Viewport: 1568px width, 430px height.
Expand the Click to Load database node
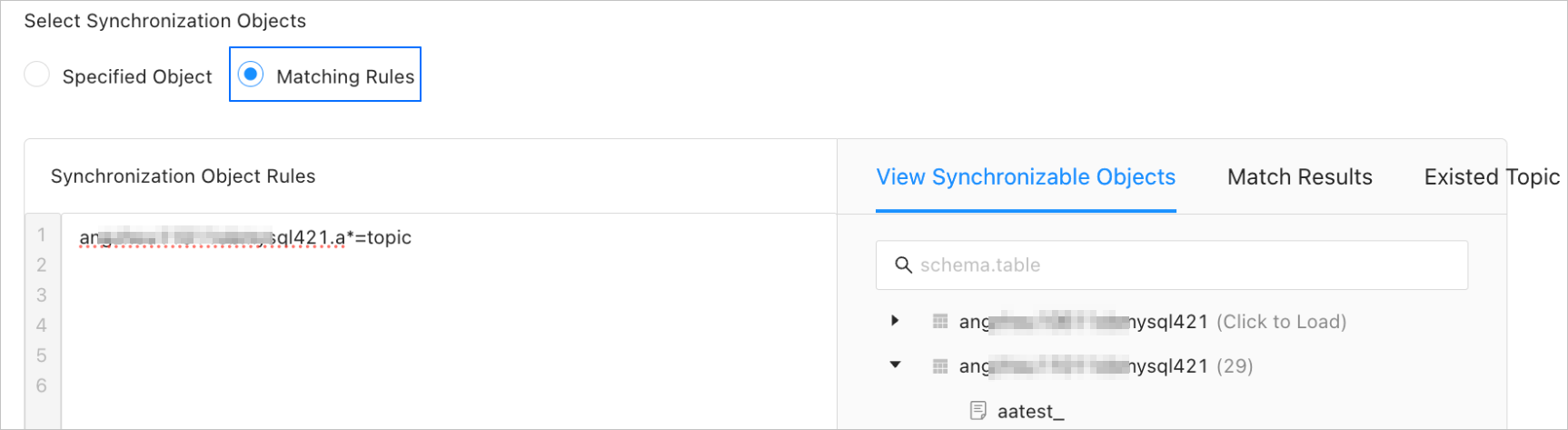click(895, 321)
